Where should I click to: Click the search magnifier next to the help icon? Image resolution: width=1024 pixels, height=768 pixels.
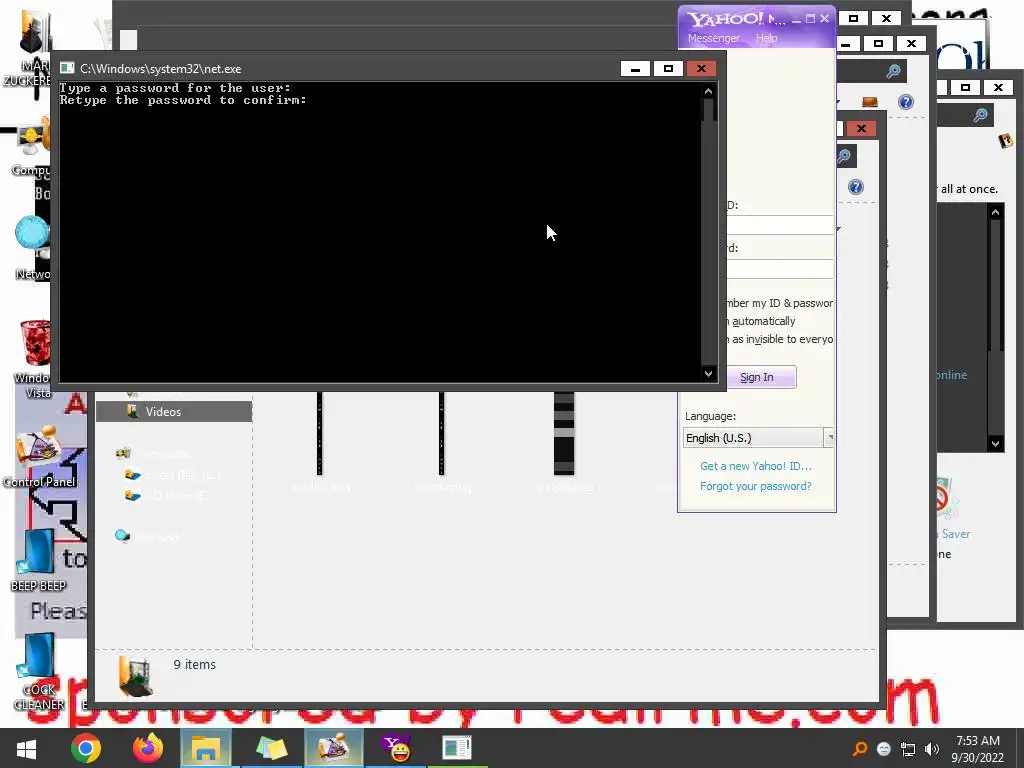[x=893, y=71]
